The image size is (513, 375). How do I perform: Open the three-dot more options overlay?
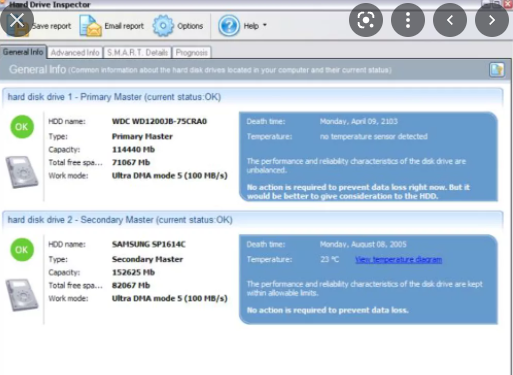click(x=408, y=20)
